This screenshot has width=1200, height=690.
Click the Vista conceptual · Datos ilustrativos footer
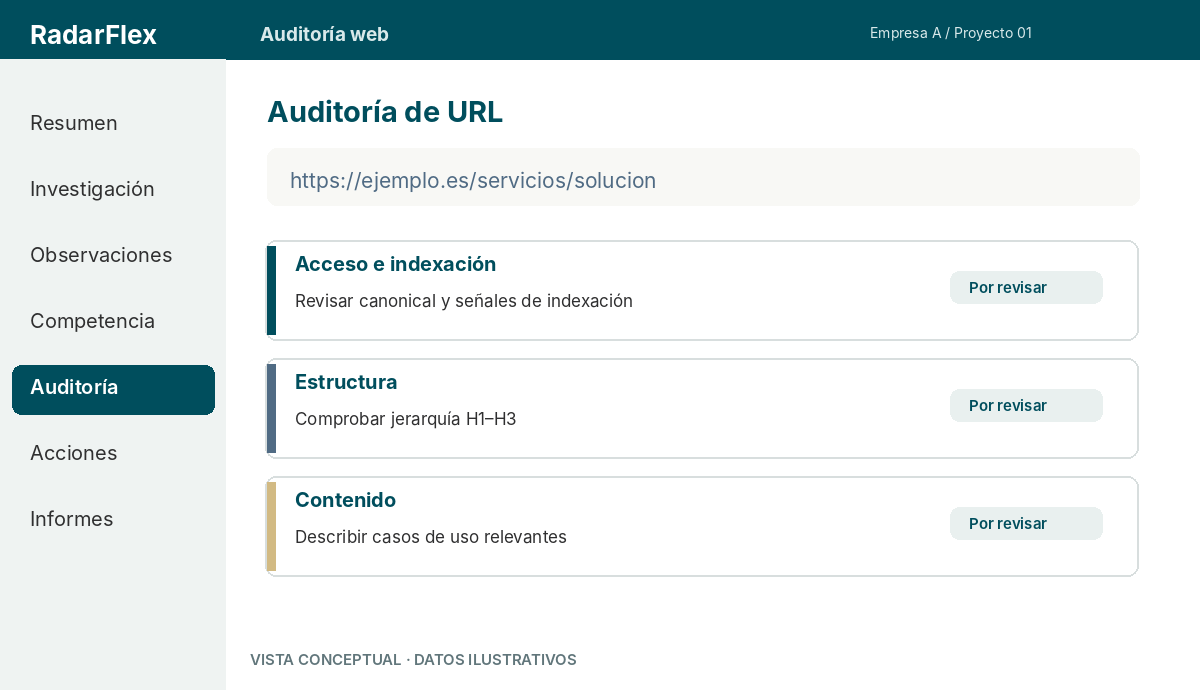[x=413, y=660]
